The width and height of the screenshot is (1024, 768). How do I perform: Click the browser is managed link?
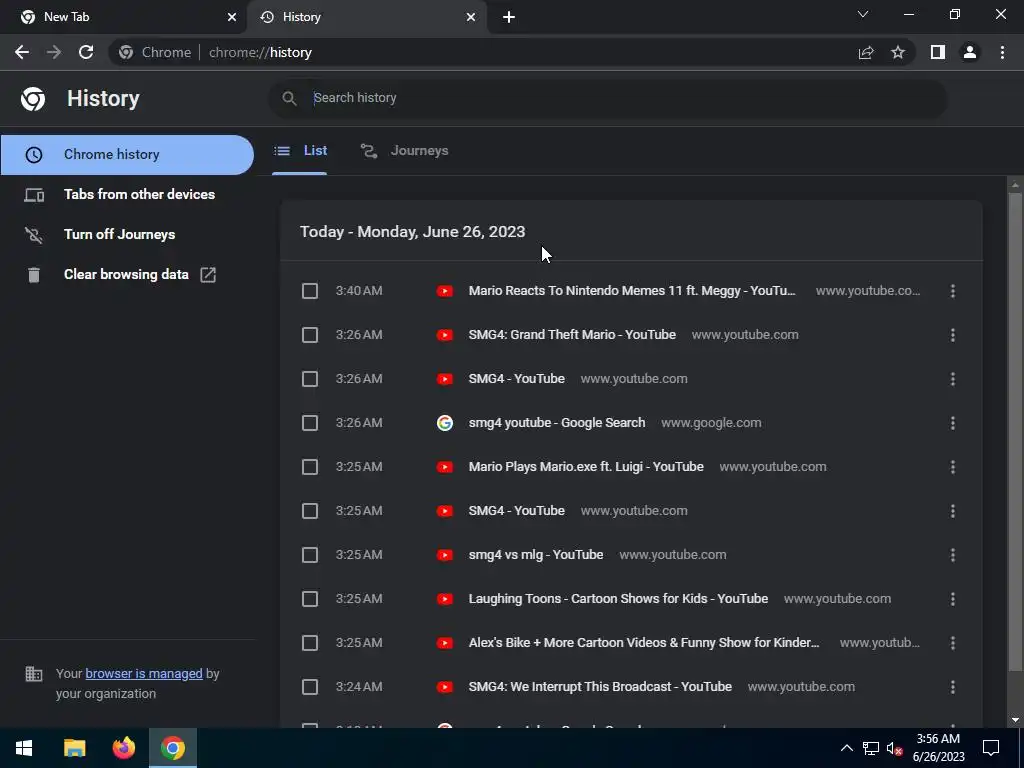point(144,673)
